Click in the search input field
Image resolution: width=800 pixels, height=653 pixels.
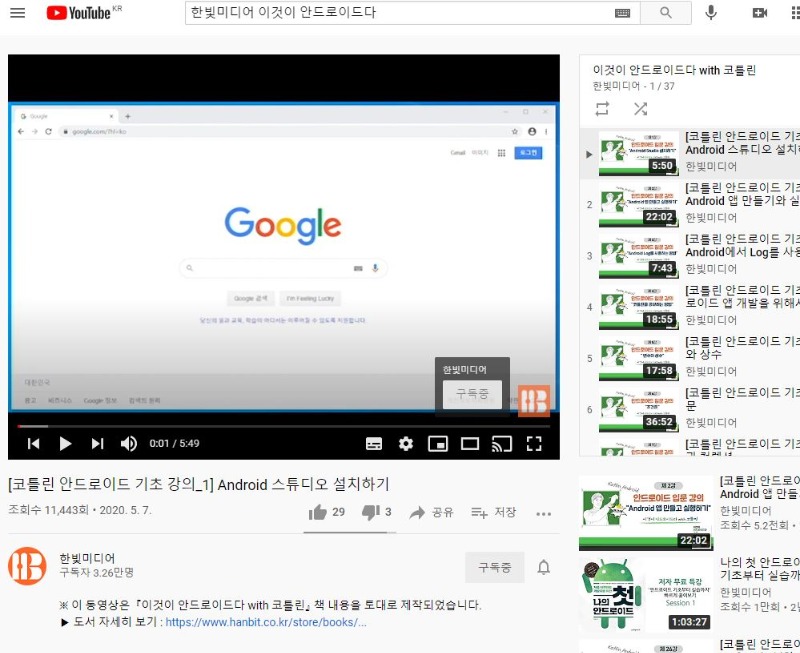401,12
